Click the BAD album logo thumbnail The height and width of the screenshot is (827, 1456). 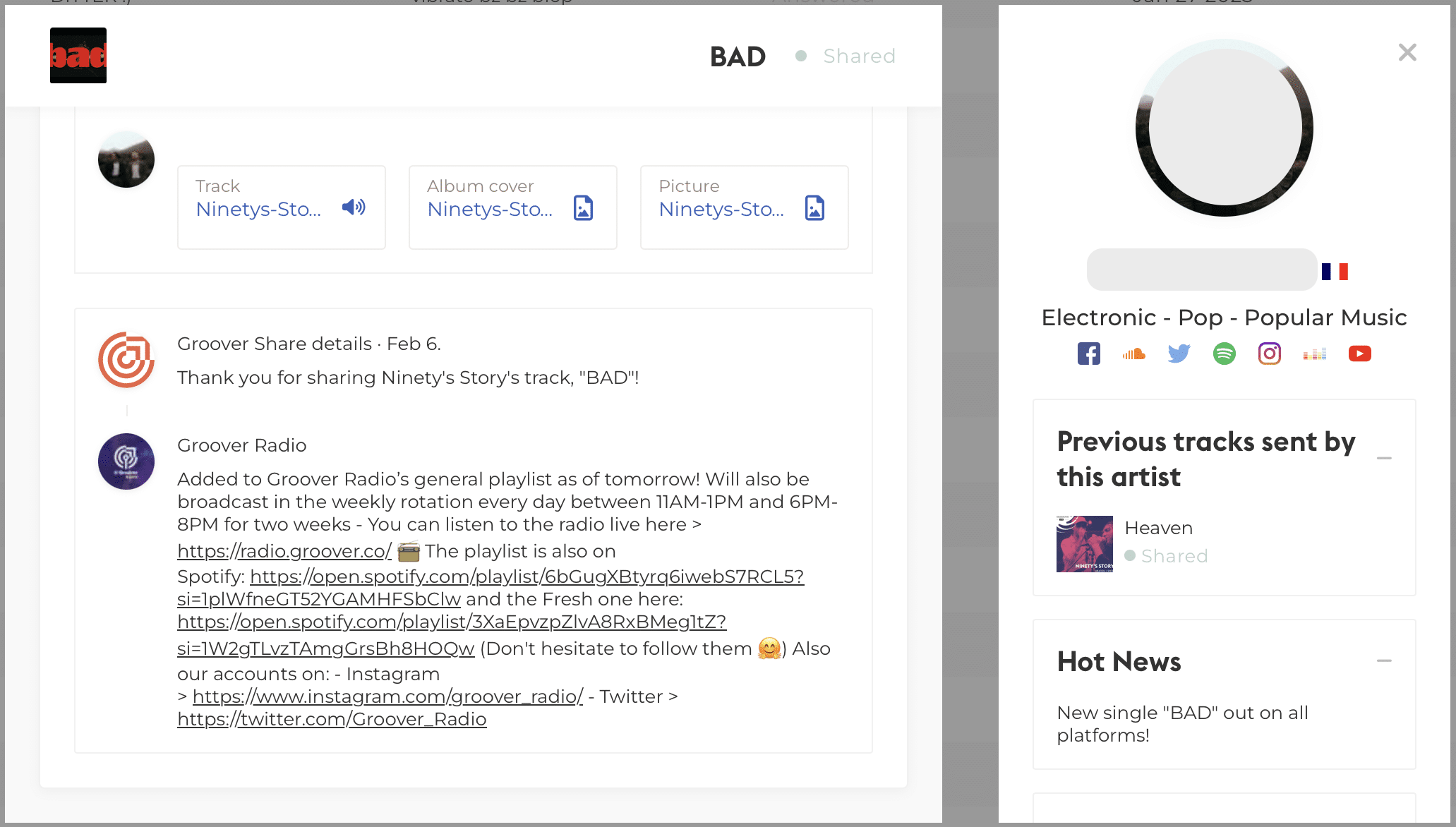pyautogui.click(x=78, y=56)
